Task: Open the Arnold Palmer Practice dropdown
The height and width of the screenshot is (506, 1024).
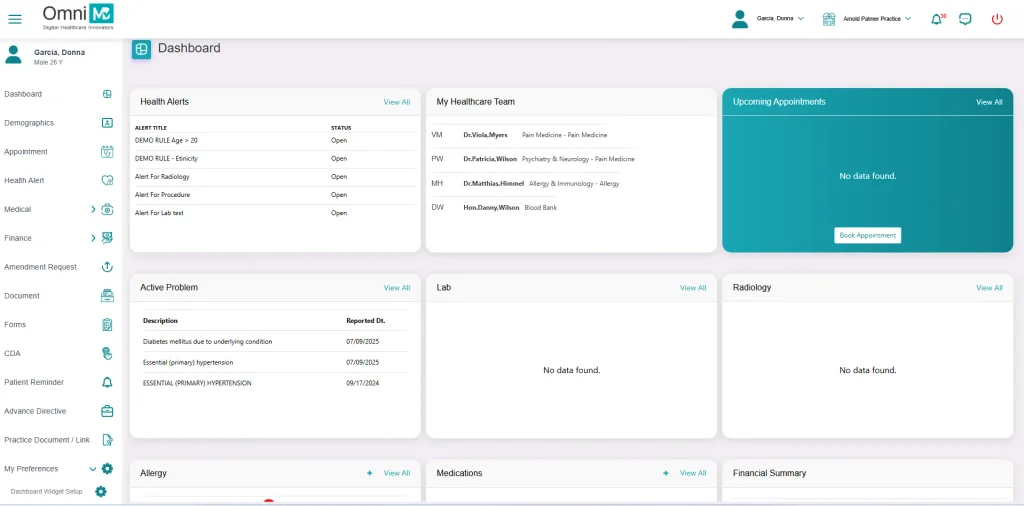Action: tap(877, 19)
